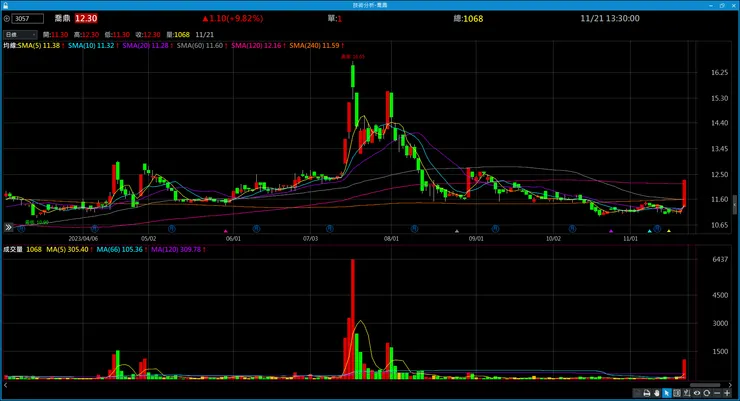
Task: Click the monthly marker near 07/03 date
Action: click(330, 228)
